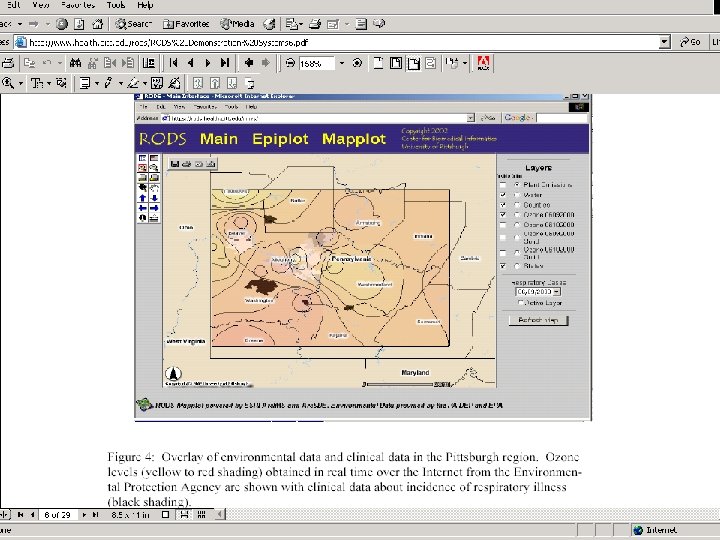The image size is (720, 540).
Task: Click the Media toolbar button
Action: [236, 23]
